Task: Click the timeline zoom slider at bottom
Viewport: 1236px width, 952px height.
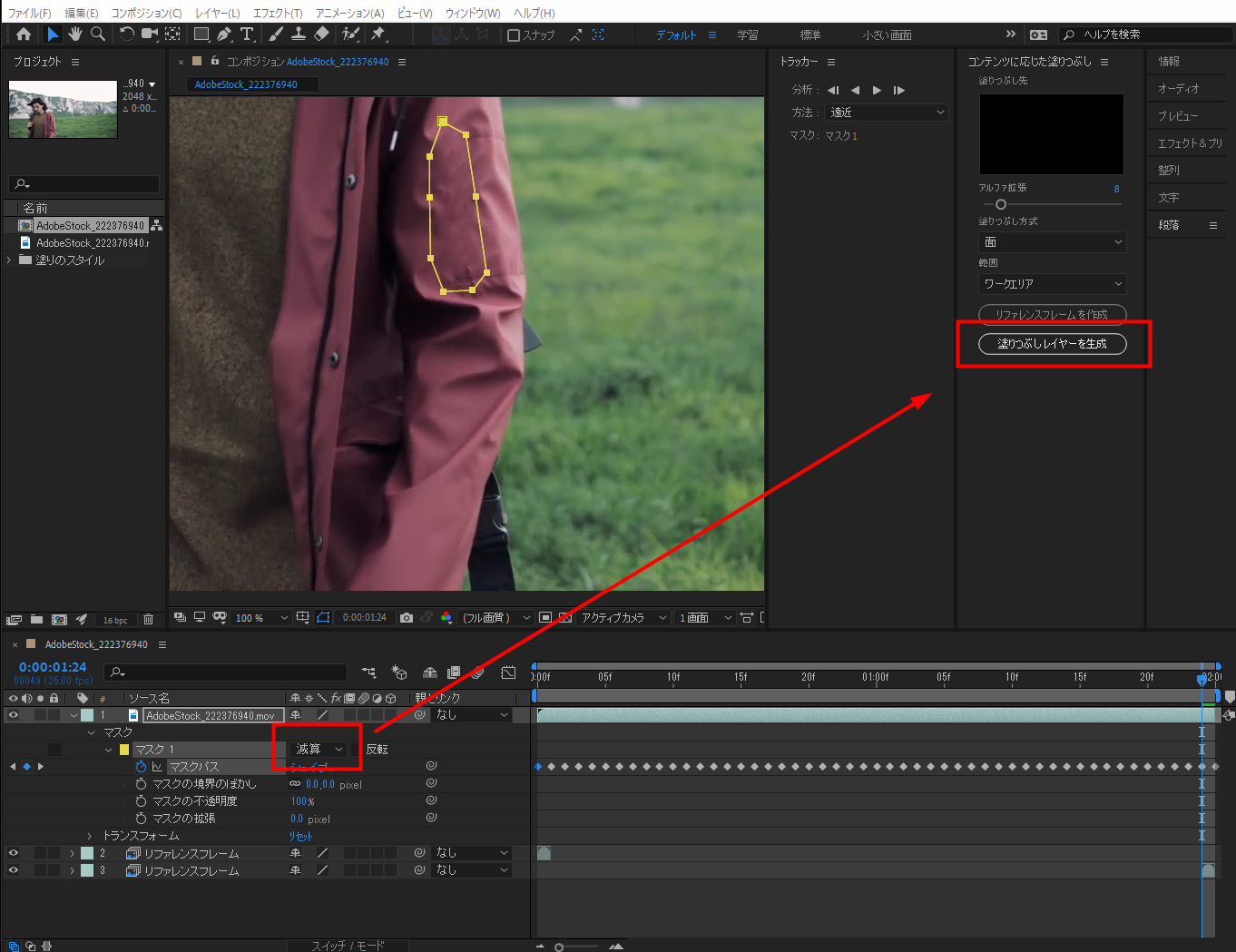Action: pos(559,947)
